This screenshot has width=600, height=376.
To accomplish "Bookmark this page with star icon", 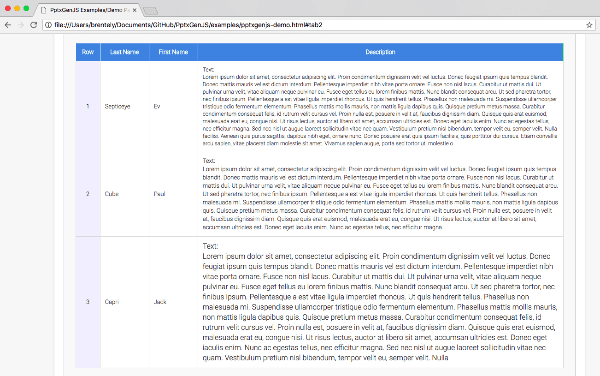I will (x=589, y=25).
